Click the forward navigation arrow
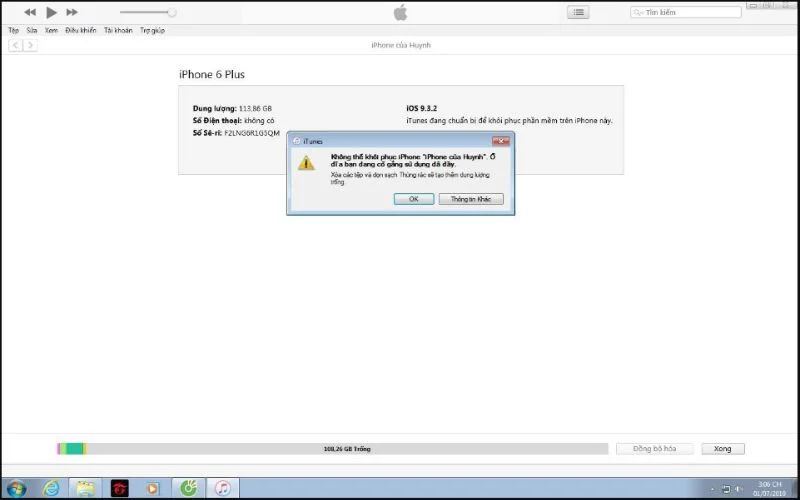 30,45
